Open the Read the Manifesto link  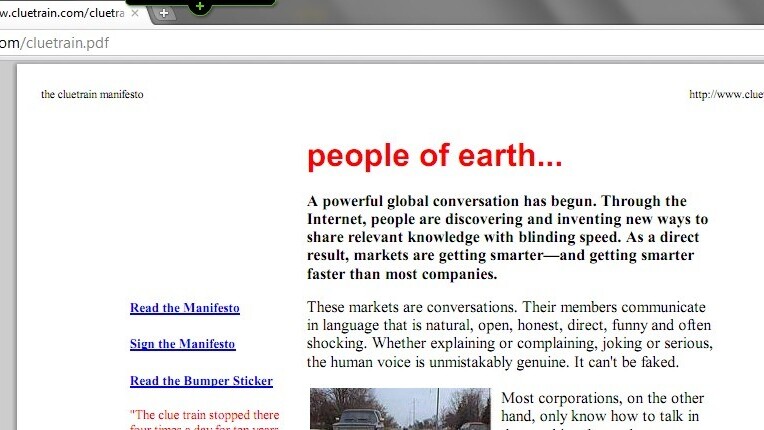(x=184, y=308)
